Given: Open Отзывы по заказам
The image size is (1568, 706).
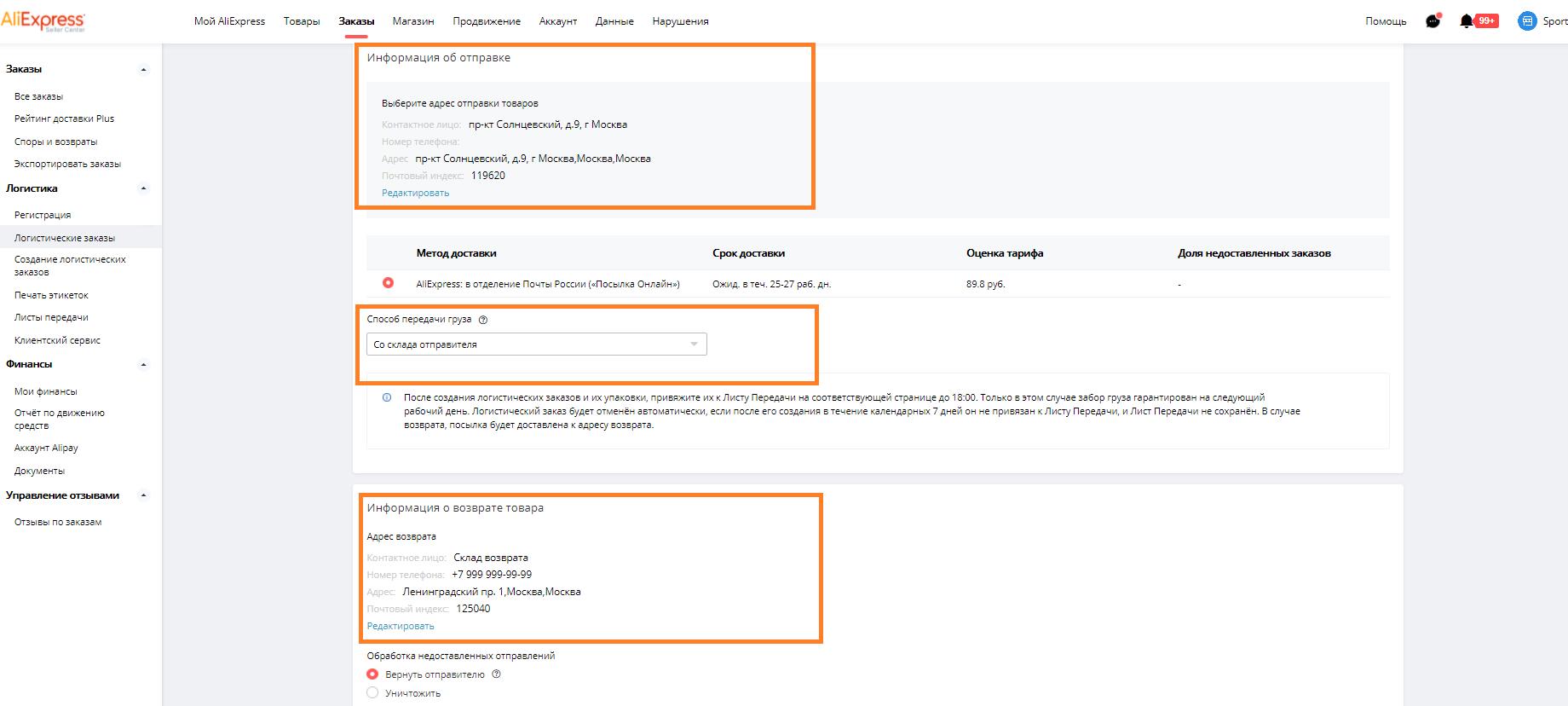Looking at the screenshot, I should (x=58, y=522).
